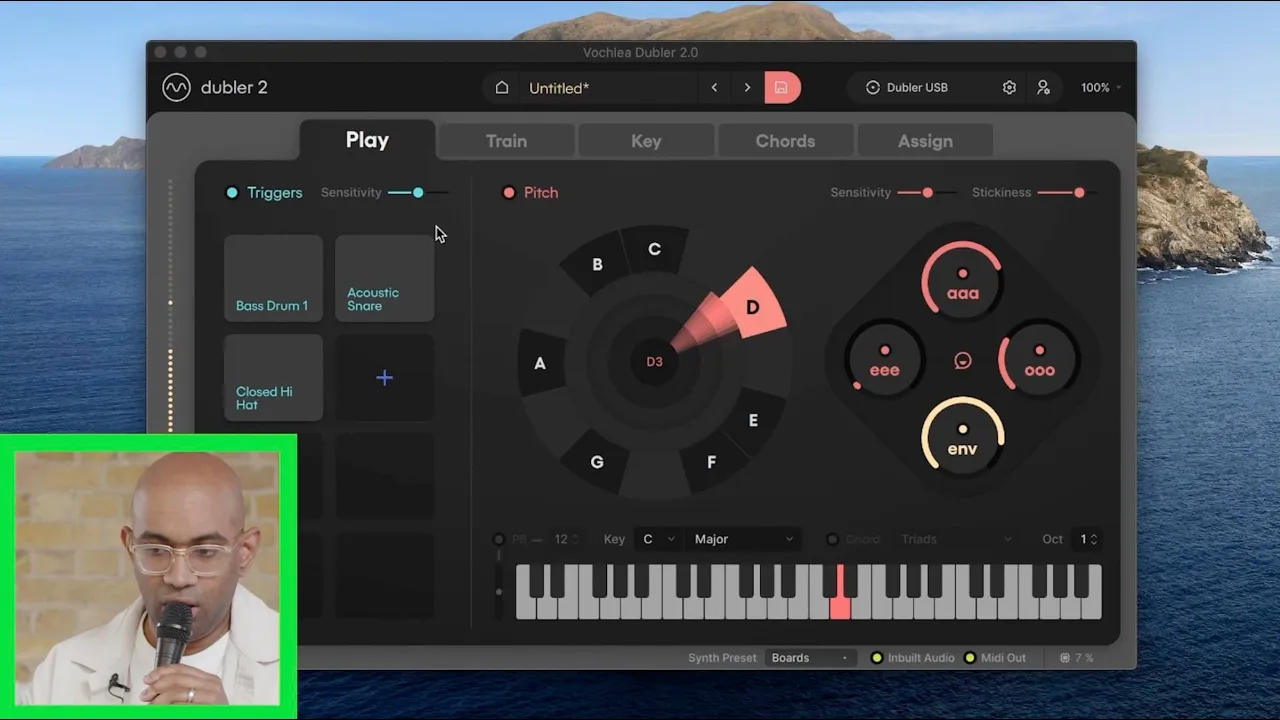Click highlighted note D on the pitch wheel
The height and width of the screenshot is (720, 1280).
point(752,307)
